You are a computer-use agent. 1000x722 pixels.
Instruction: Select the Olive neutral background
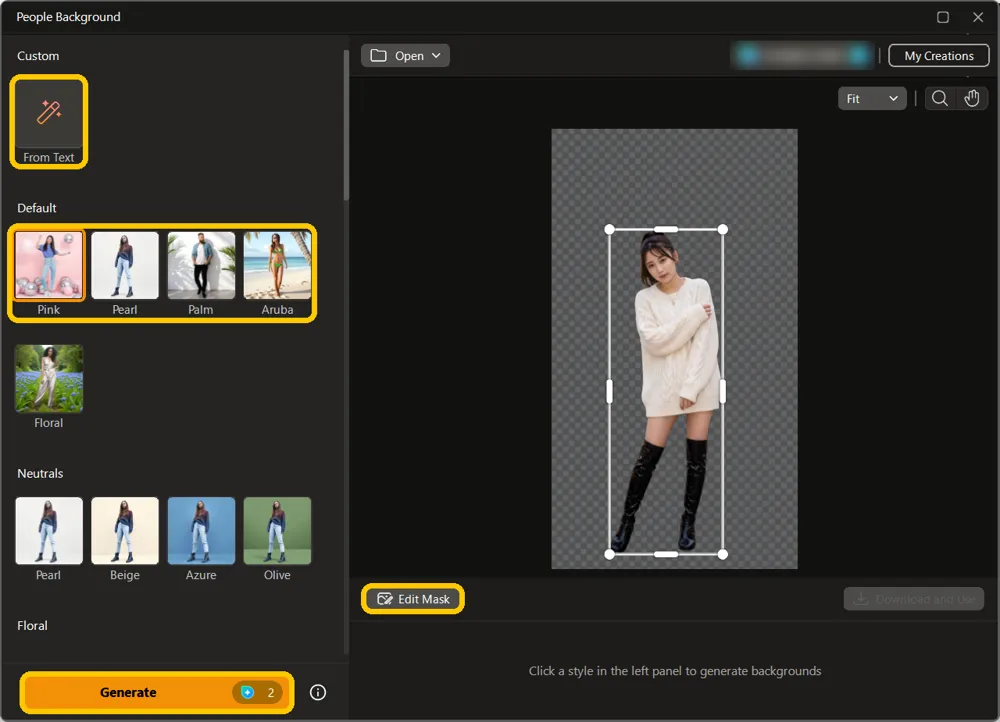(x=277, y=531)
